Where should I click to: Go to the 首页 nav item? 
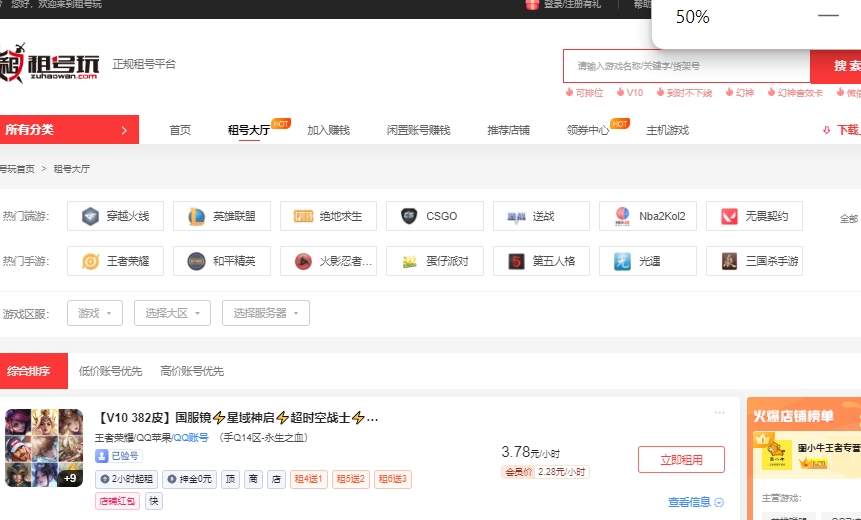coord(180,130)
